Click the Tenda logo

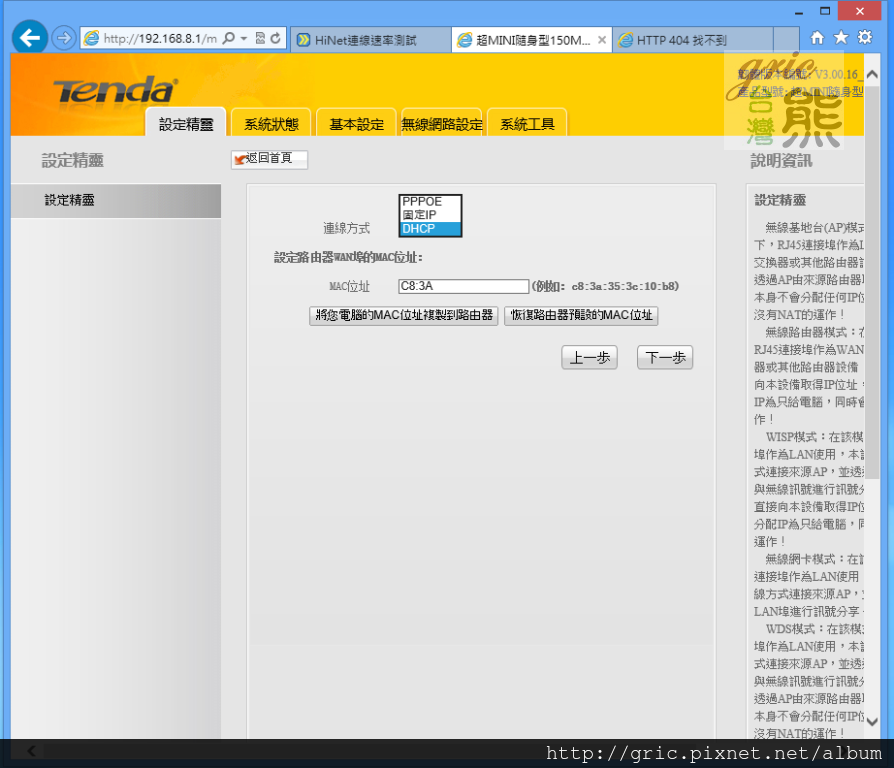pos(115,90)
